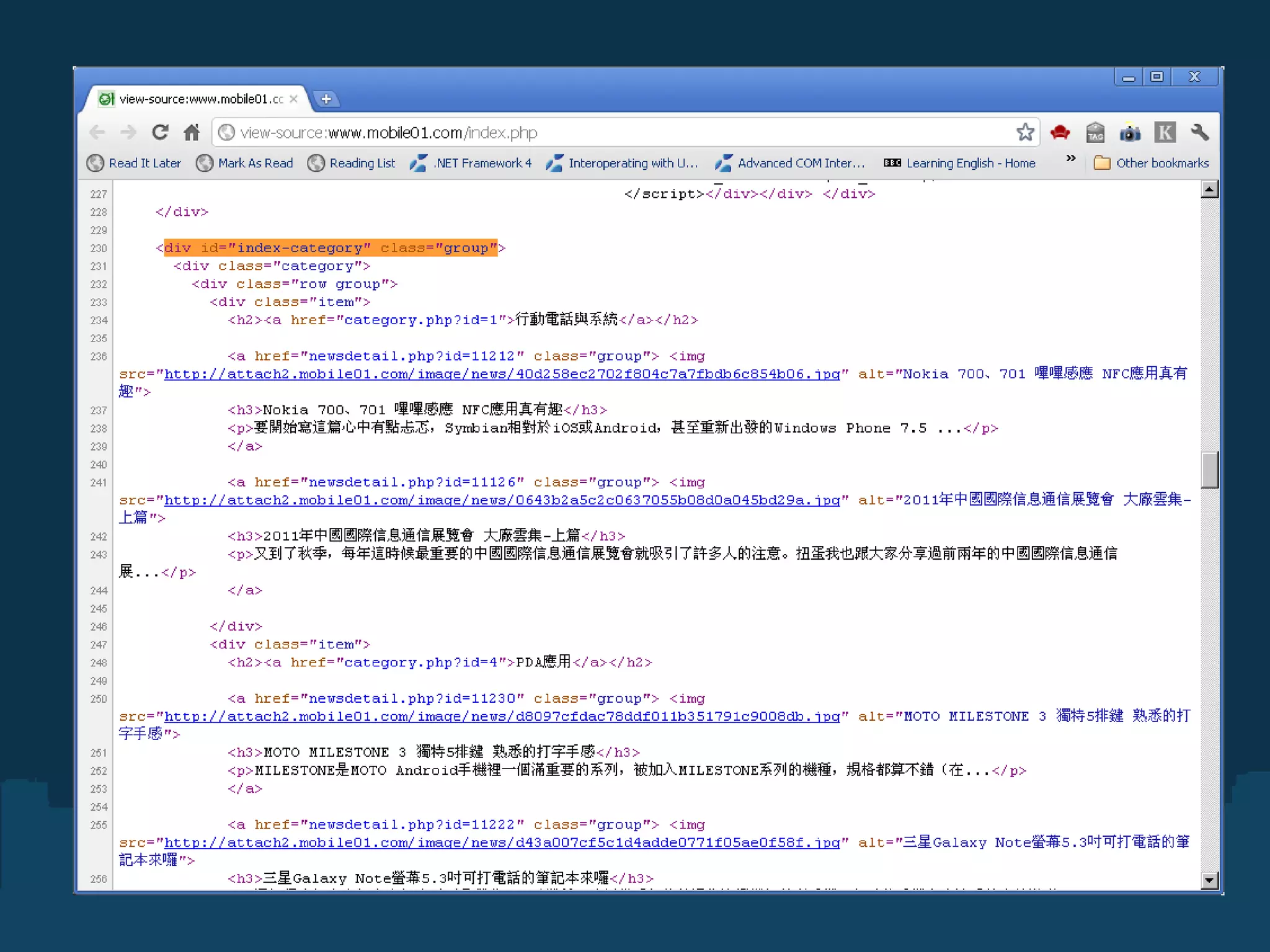1270x952 pixels.
Task: Close the view-source tab
Action: tap(294, 99)
